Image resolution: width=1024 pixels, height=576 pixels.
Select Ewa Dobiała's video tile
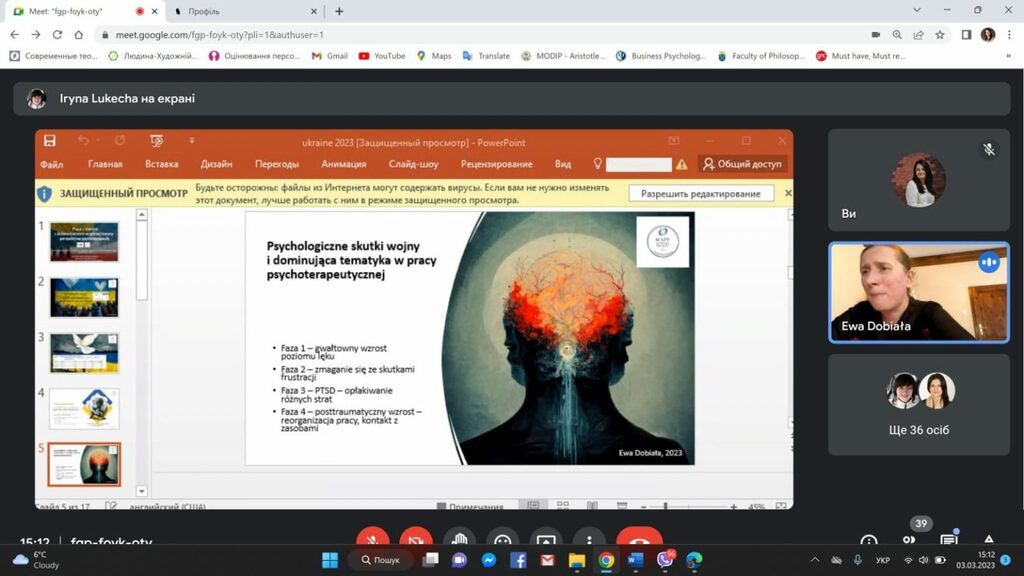click(918, 292)
